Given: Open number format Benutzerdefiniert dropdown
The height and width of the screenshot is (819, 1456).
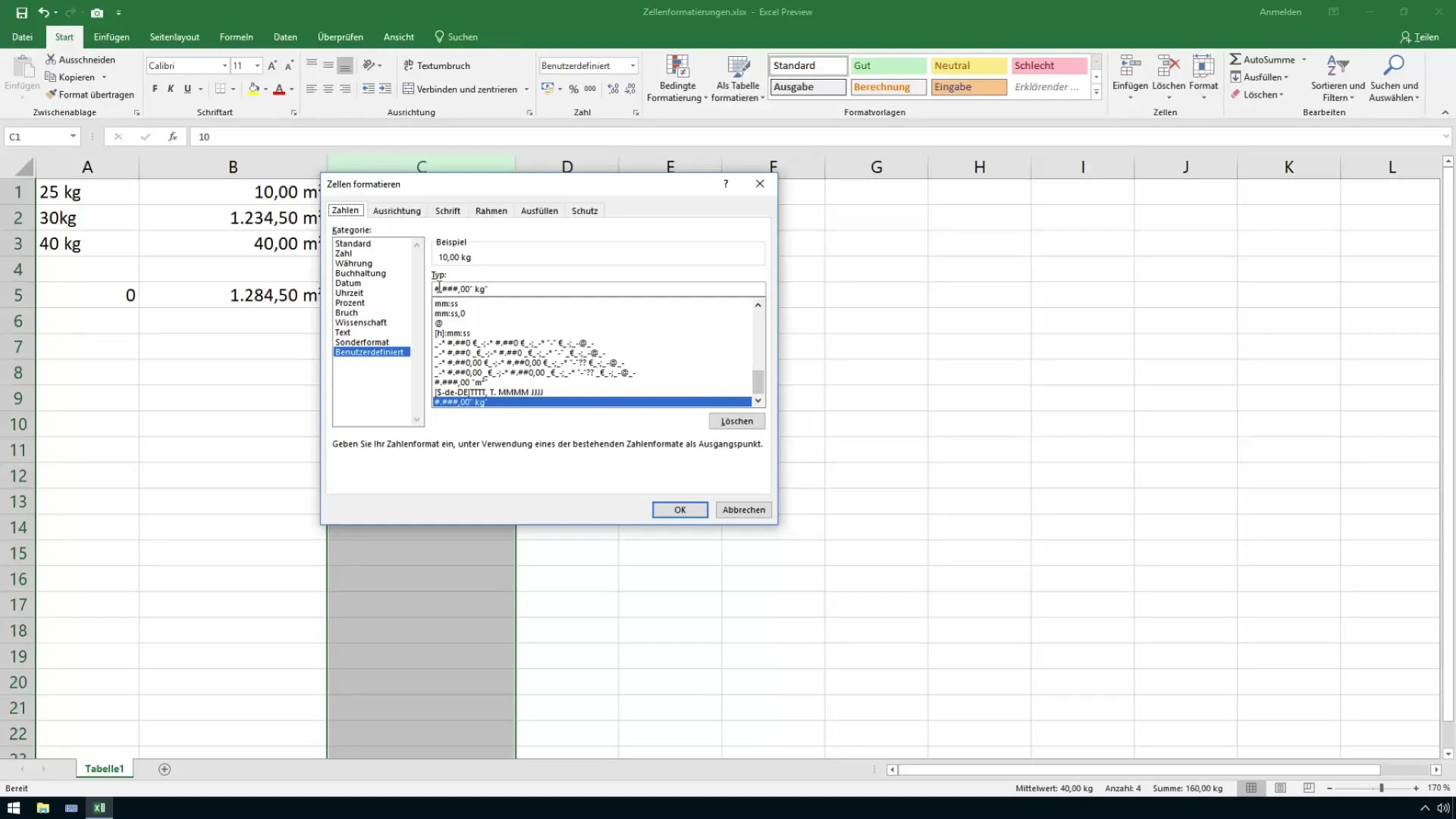Looking at the screenshot, I should tap(632, 66).
